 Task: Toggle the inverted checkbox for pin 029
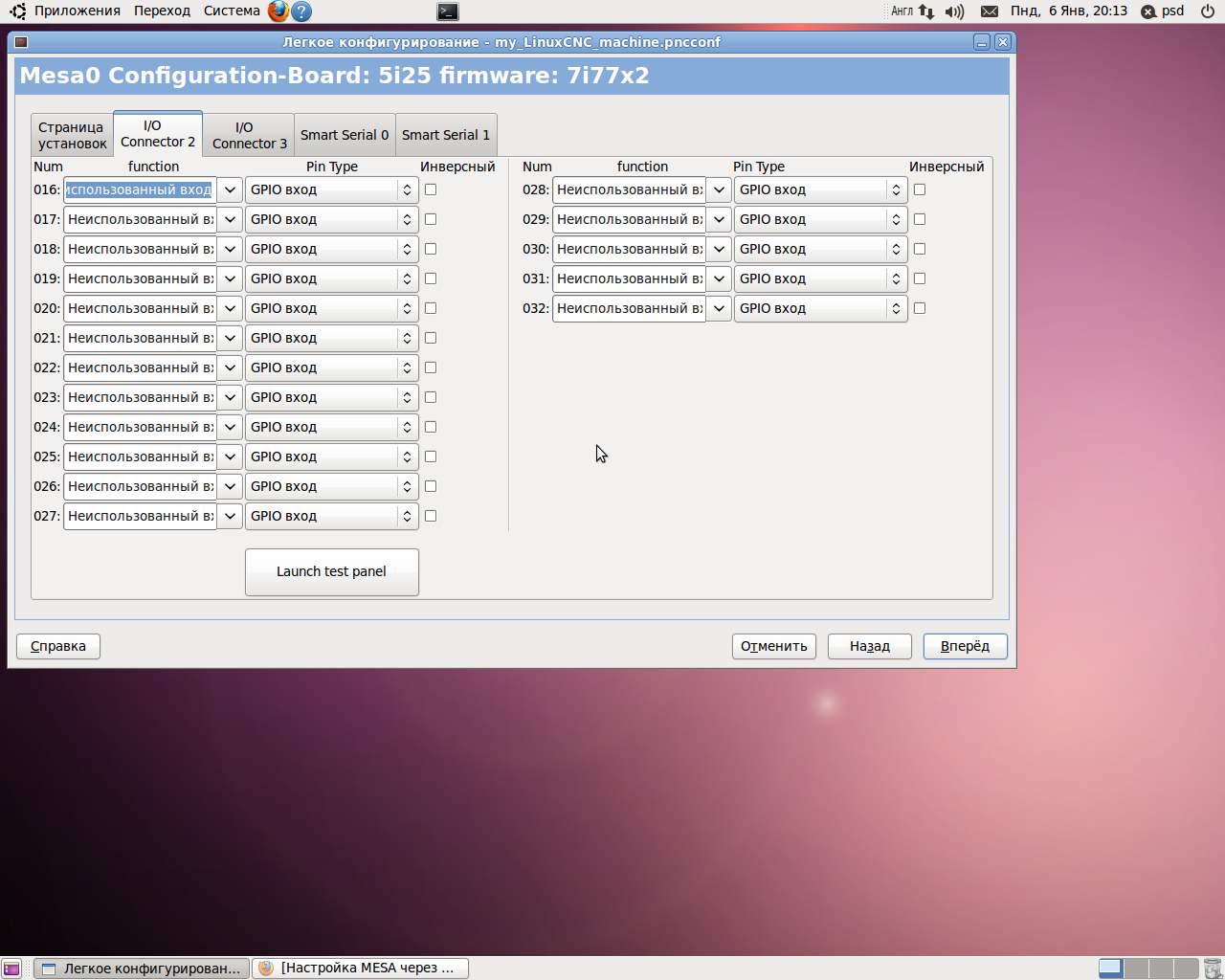pos(920,219)
